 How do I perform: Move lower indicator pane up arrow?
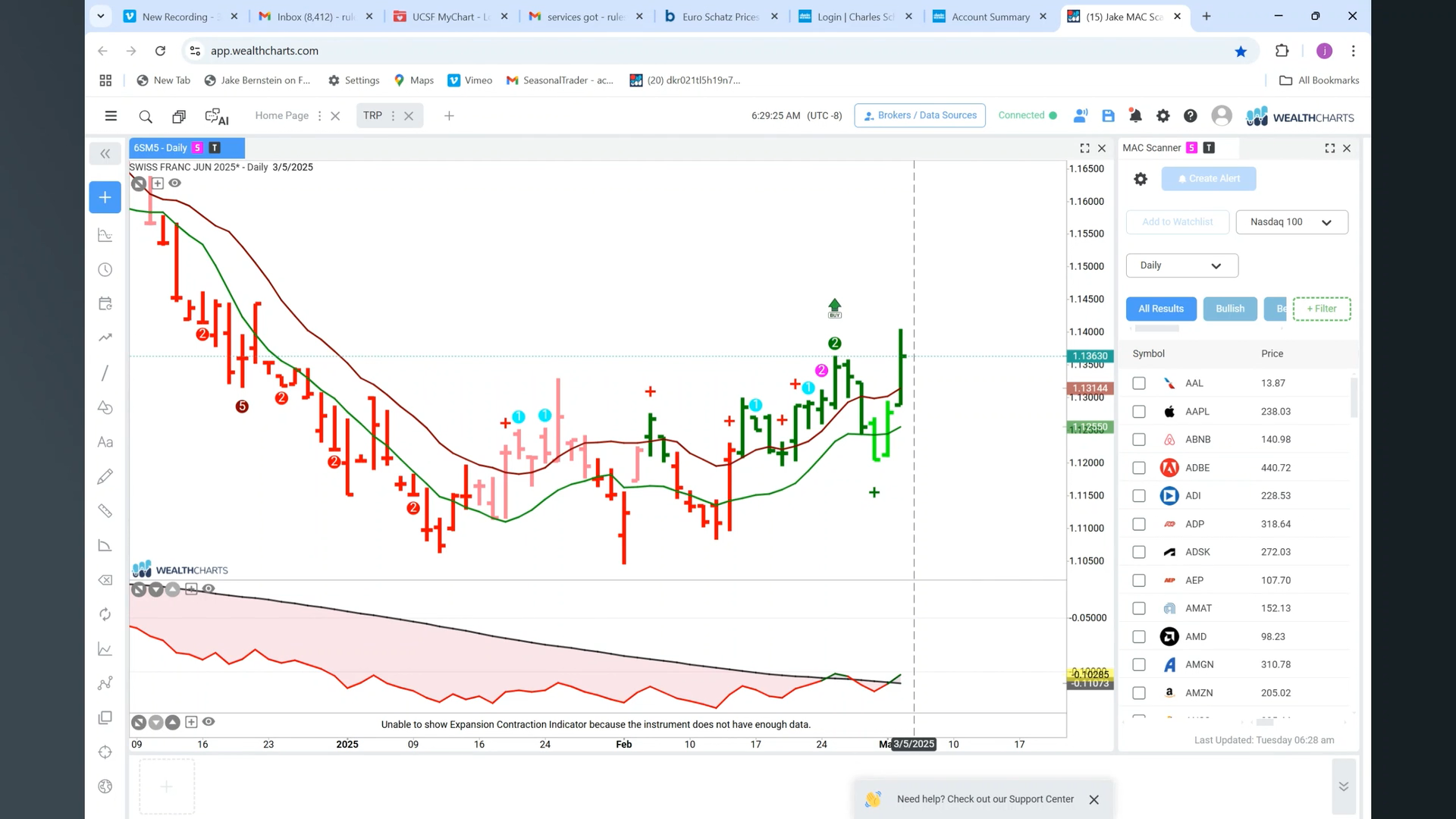(x=173, y=589)
